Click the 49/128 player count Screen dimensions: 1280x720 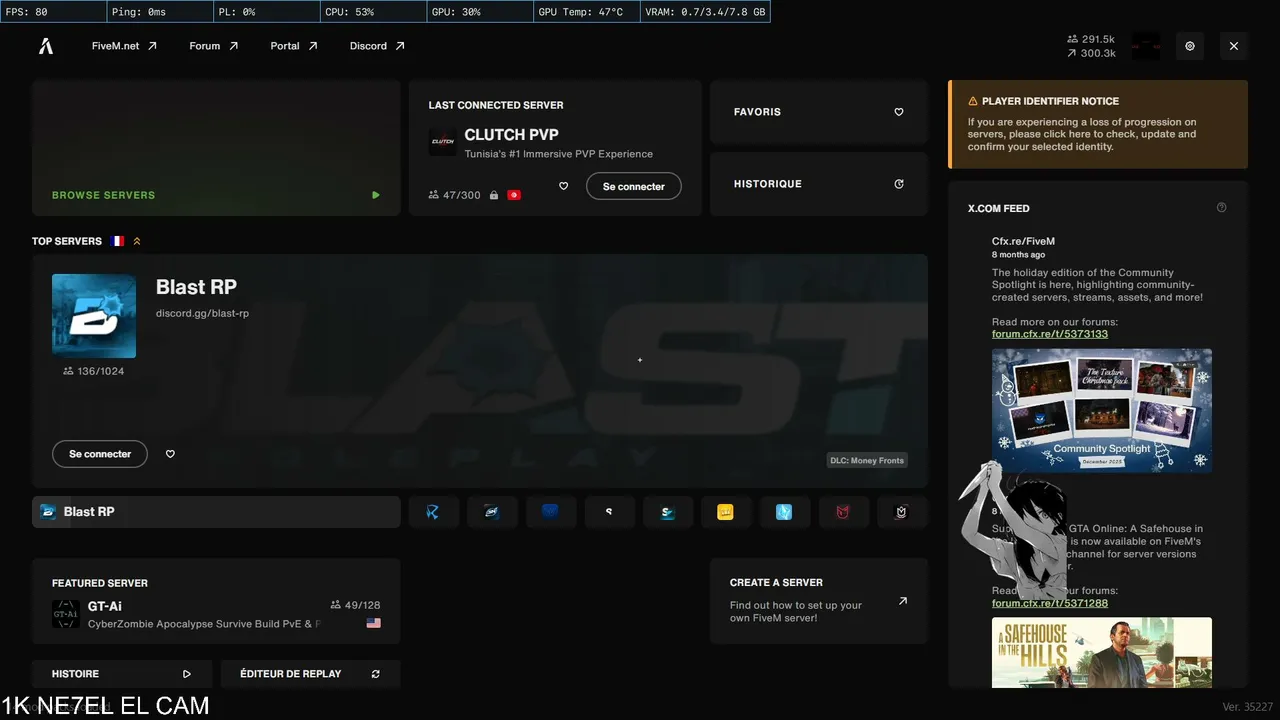click(355, 605)
